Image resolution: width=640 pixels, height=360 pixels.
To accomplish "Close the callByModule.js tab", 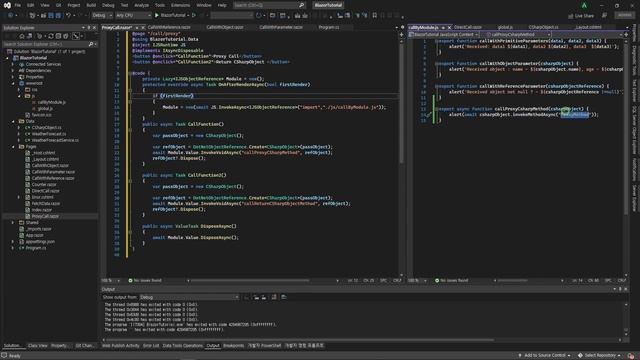I will tap(449, 27).
